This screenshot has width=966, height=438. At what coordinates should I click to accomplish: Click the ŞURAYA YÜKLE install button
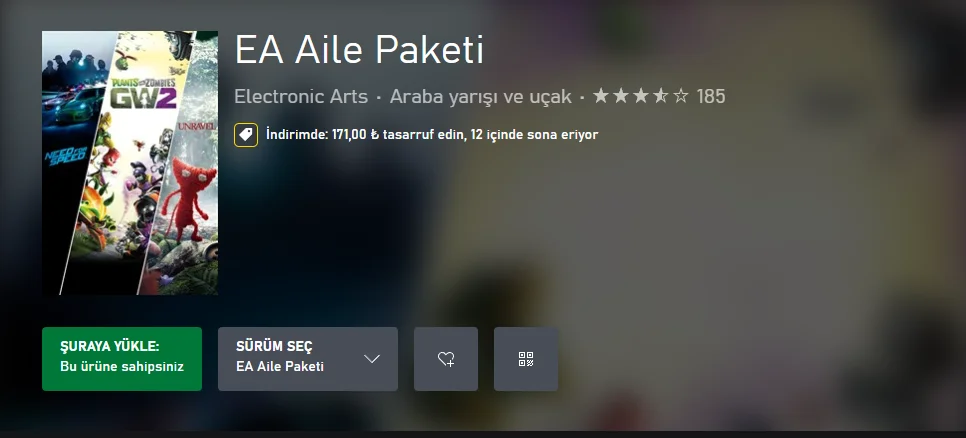click(x=121, y=359)
